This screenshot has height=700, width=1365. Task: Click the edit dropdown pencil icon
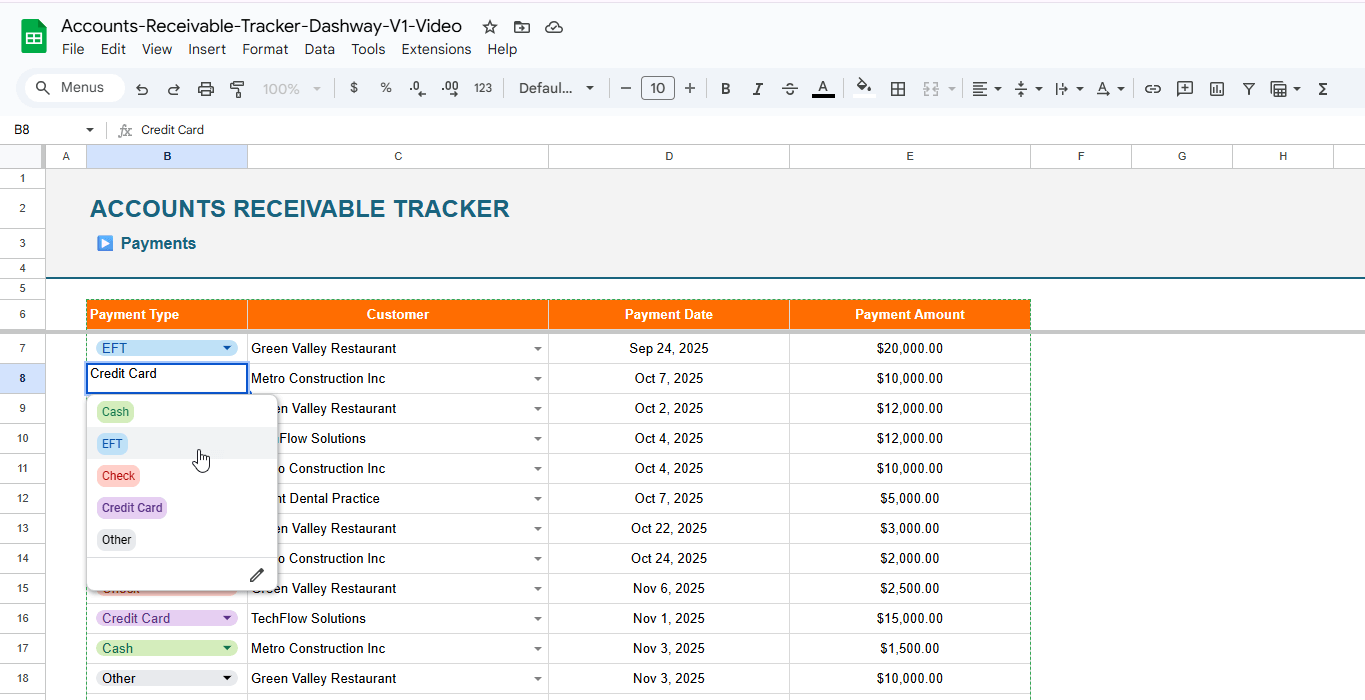[x=257, y=575]
